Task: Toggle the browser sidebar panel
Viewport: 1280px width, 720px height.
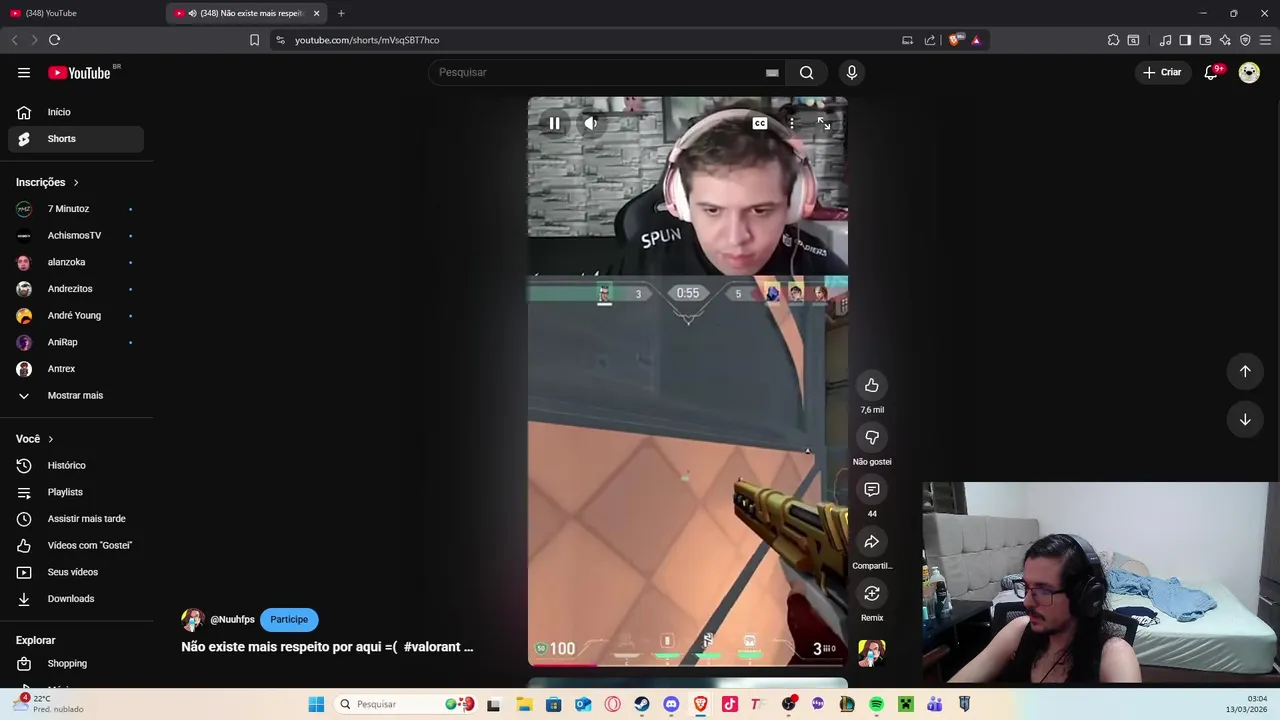Action: tap(1185, 40)
